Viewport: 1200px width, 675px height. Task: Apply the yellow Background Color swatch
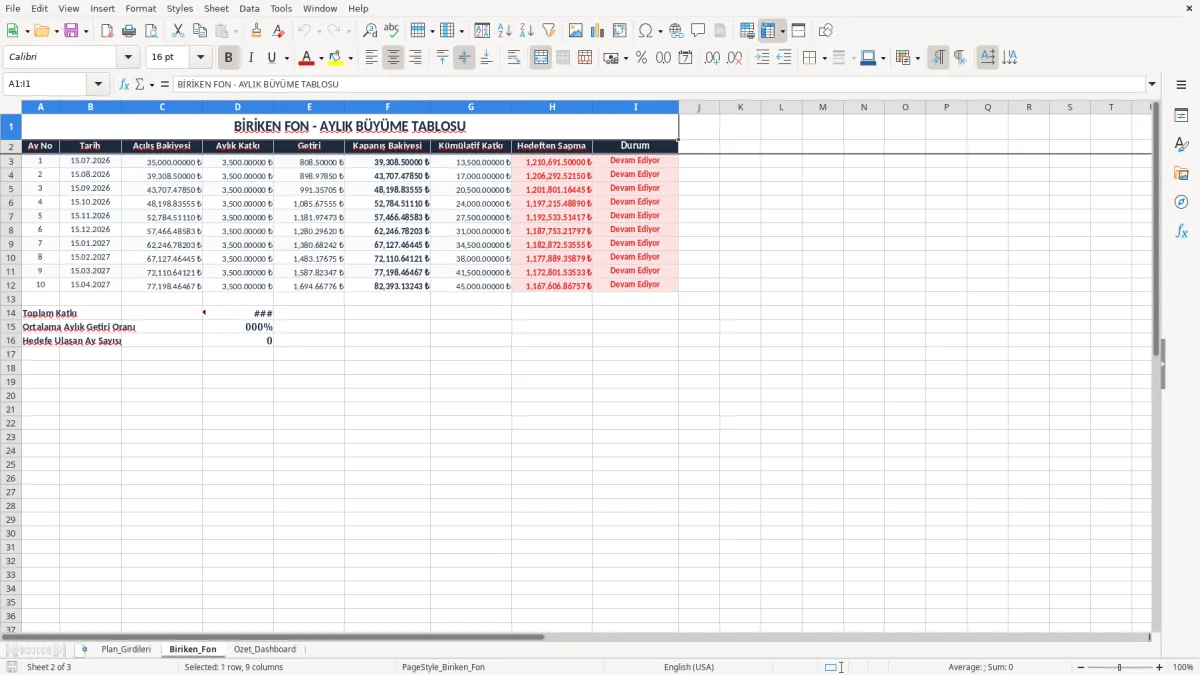point(336,58)
